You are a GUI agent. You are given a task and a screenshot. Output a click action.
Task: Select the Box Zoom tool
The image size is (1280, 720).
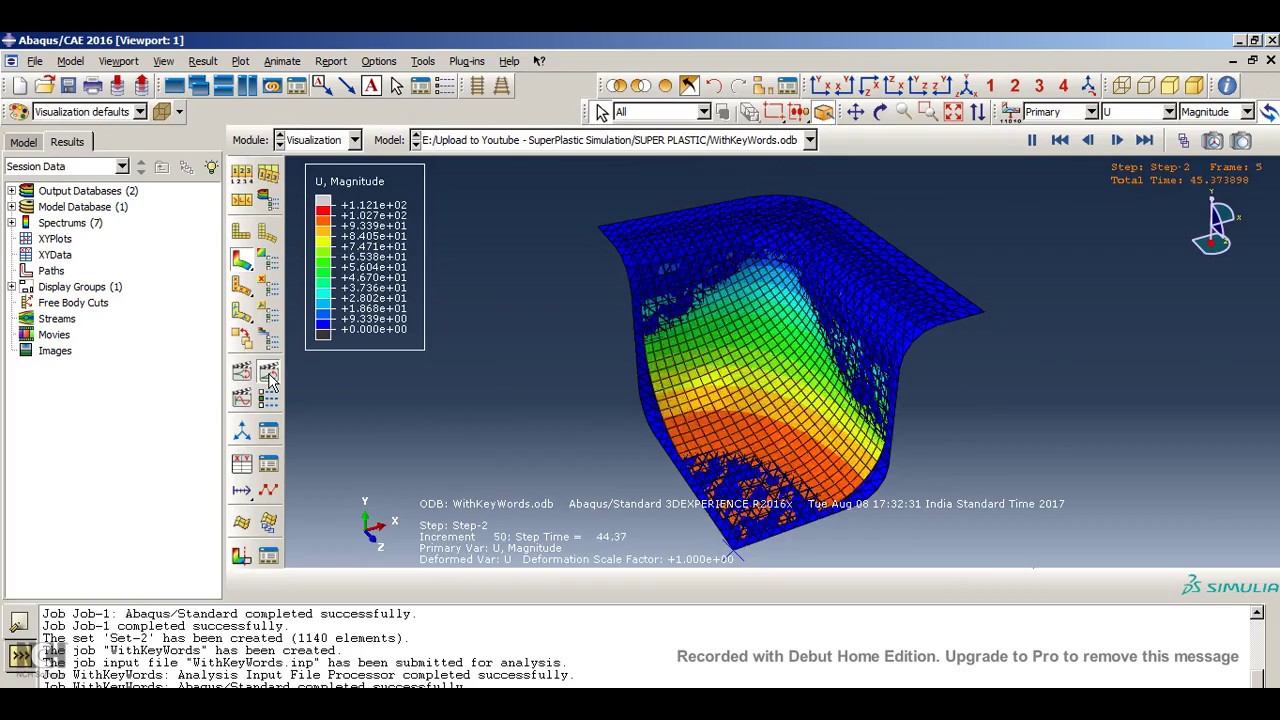[x=928, y=112]
